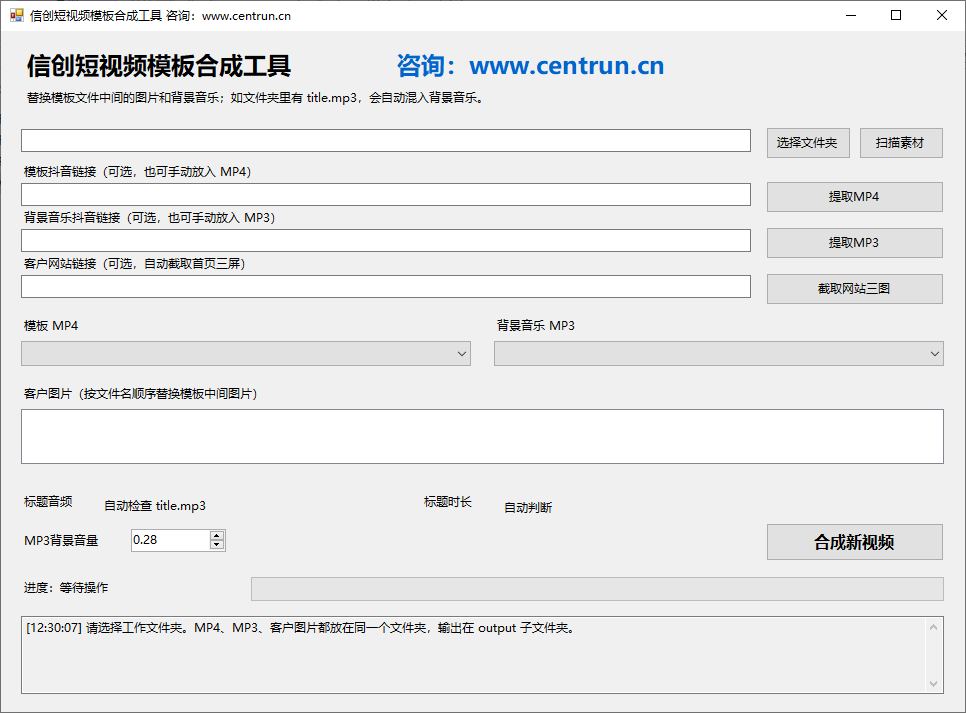Click inside the 客户图片 list box
966x713 pixels.
(x=482, y=436)
